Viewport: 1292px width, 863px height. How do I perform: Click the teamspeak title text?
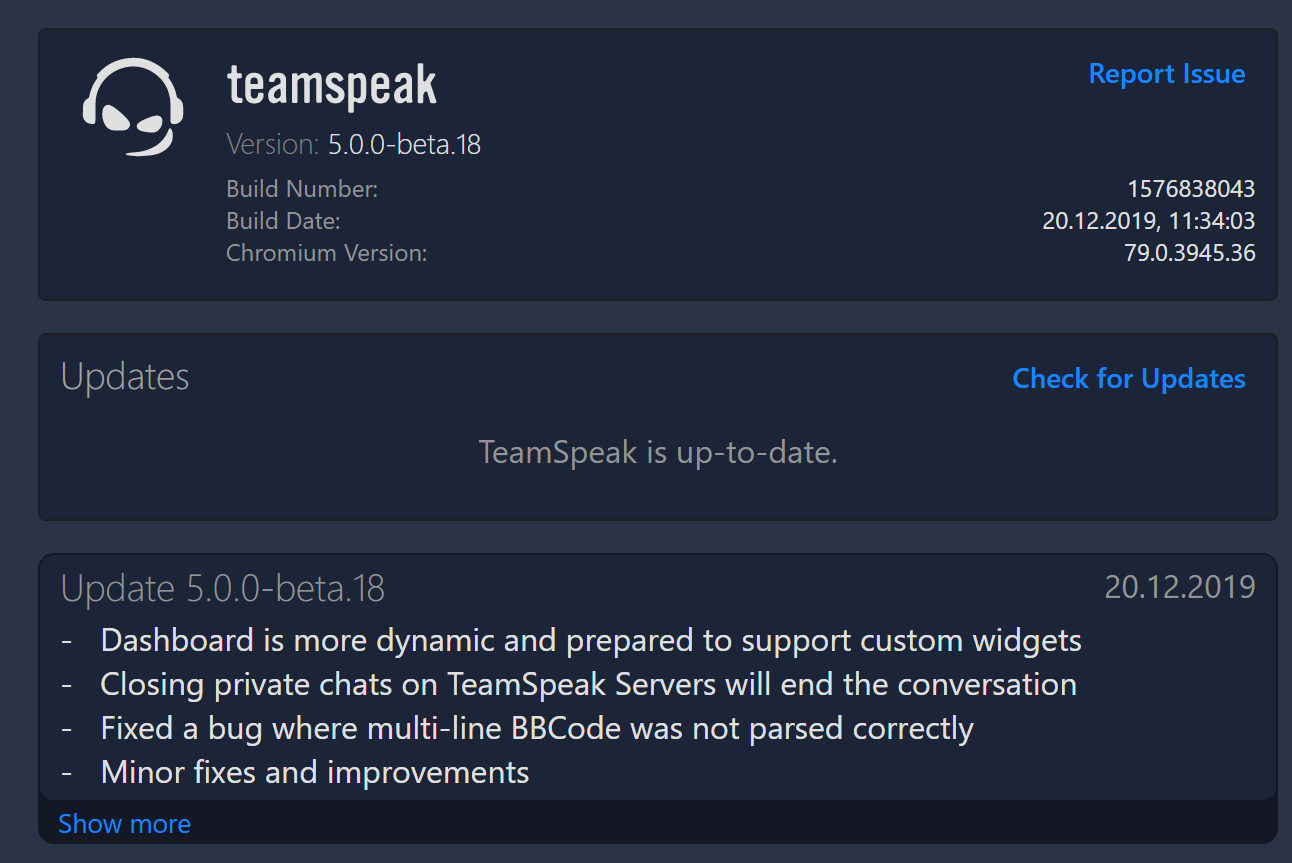point(332,86)
